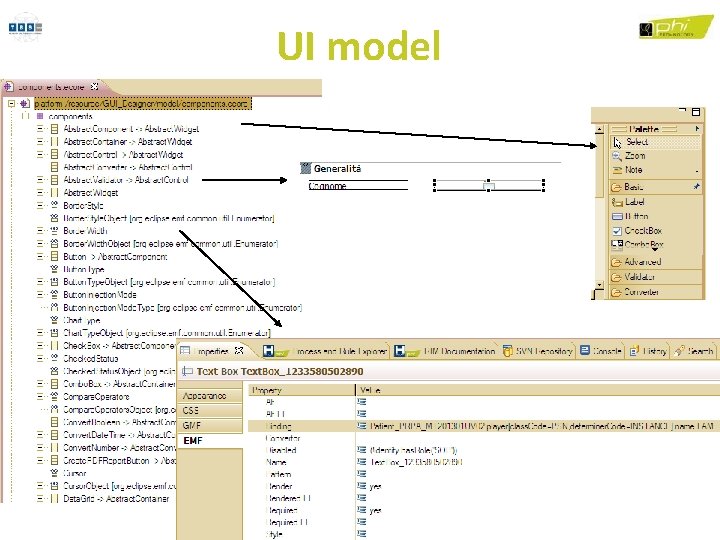Select the CSS properties category
The image size is (720, 540).
210,411
